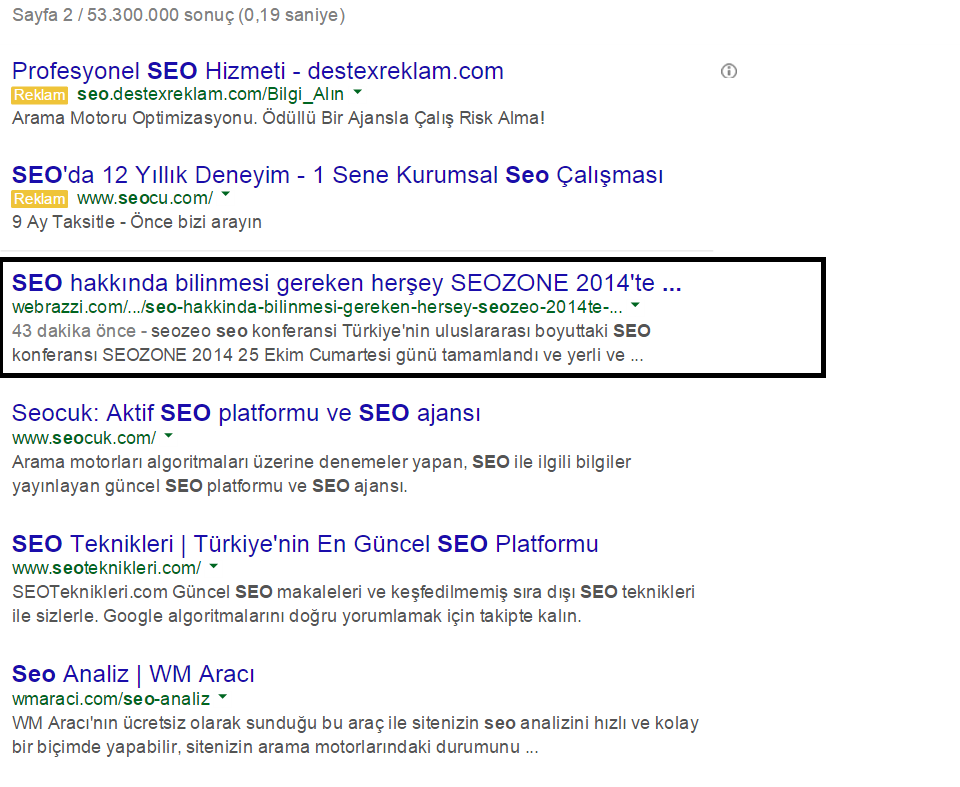
Task: Open dropdown arrow next to www.seocuk.com
Action: (169, 436)
